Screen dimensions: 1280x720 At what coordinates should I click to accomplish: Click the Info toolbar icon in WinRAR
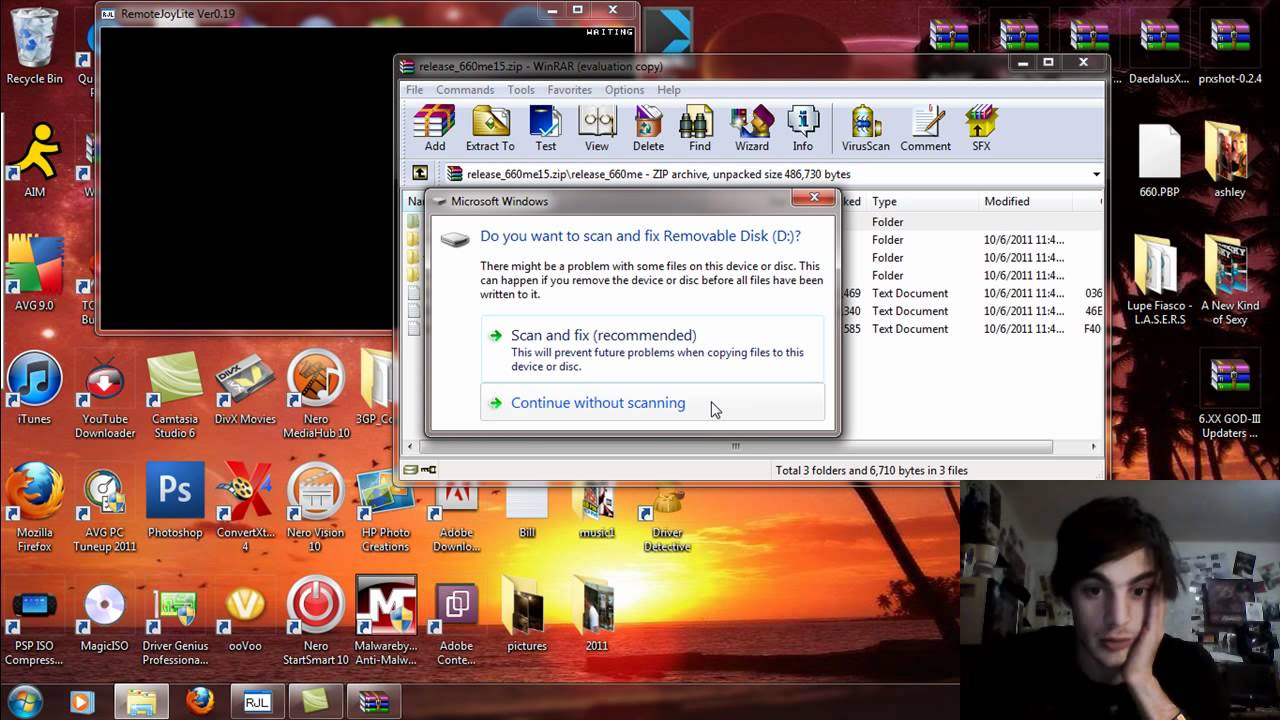803,128
